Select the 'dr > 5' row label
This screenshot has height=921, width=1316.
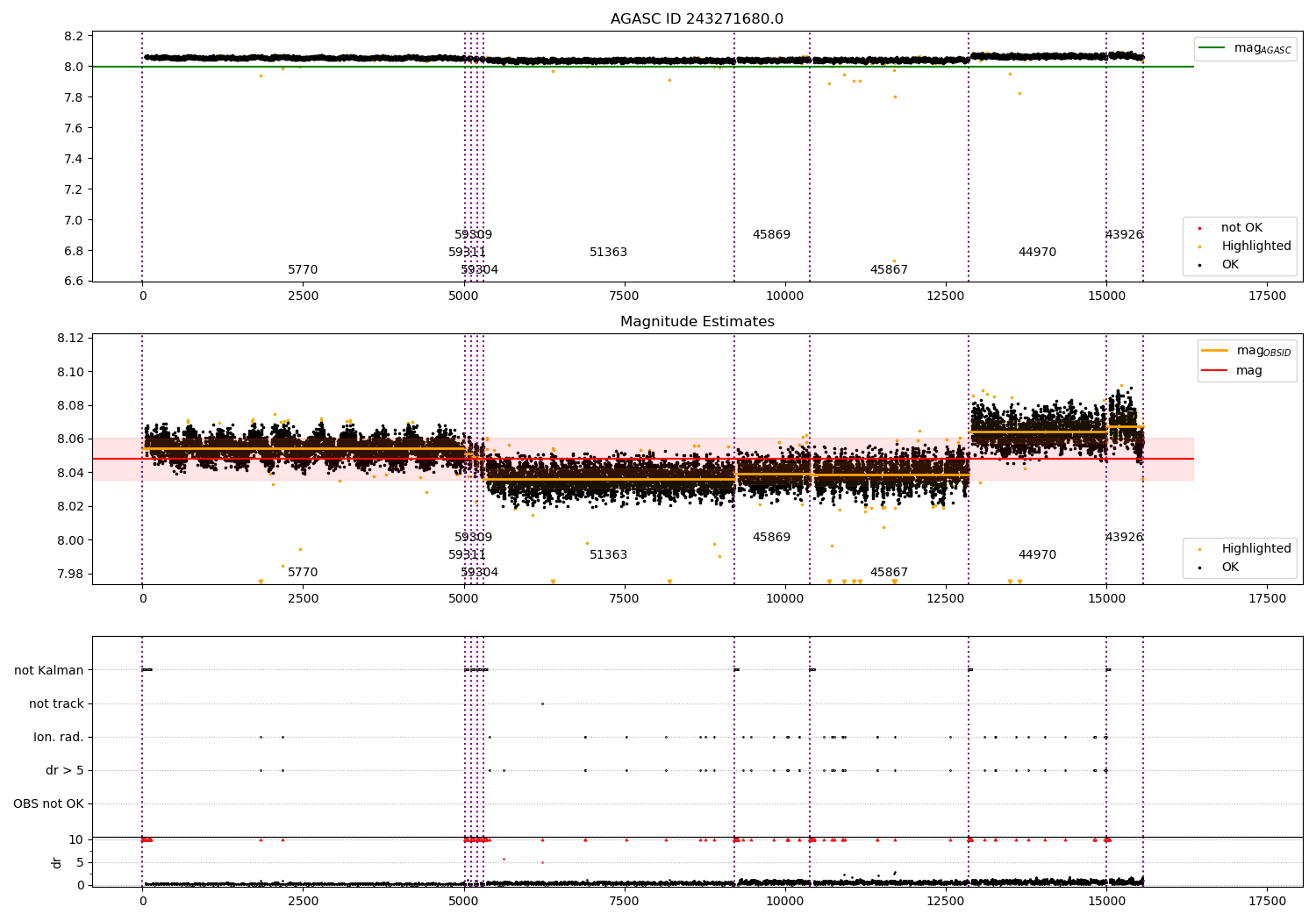[x=65, y=770]
